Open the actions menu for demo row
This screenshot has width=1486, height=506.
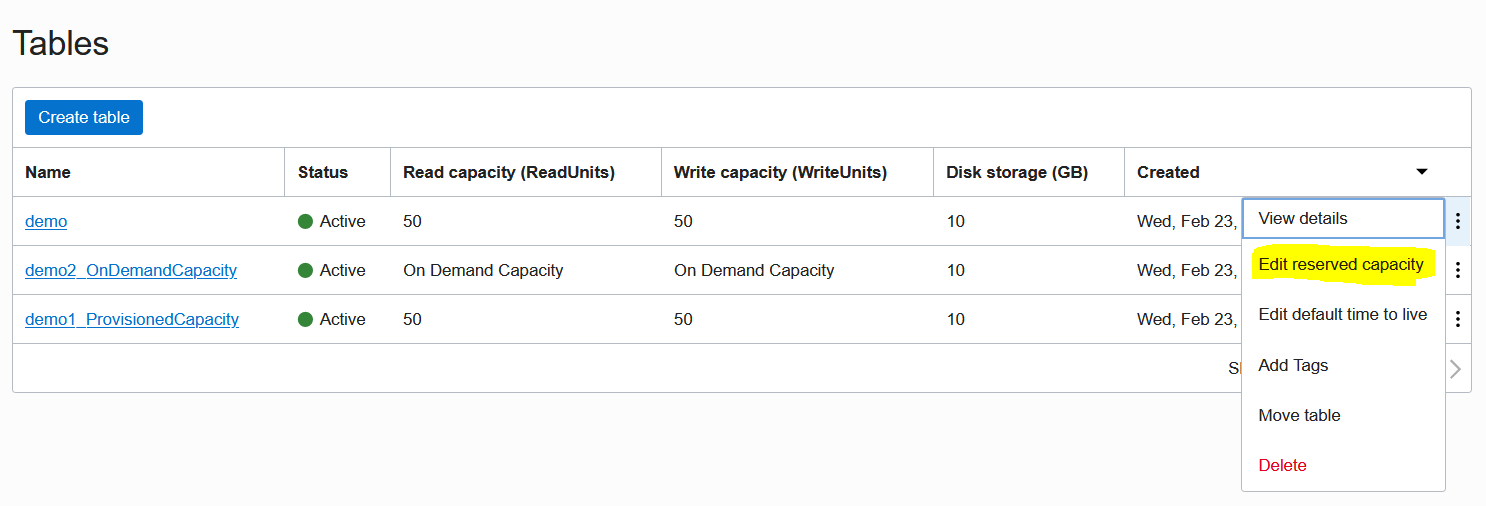(1458, 221)
